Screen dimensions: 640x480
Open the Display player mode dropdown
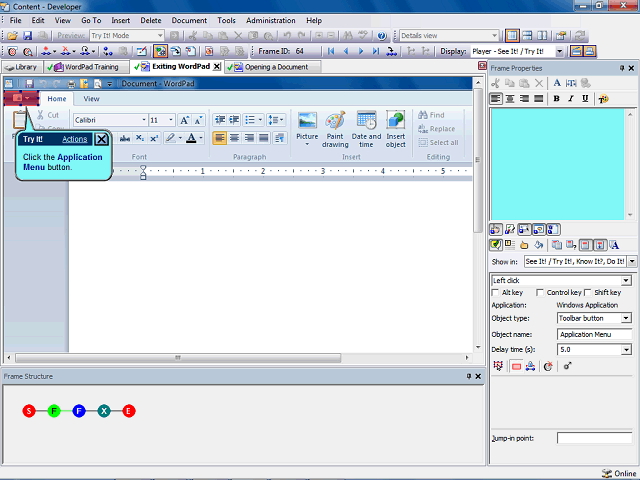pyautogui.click(x=560, y=51)
